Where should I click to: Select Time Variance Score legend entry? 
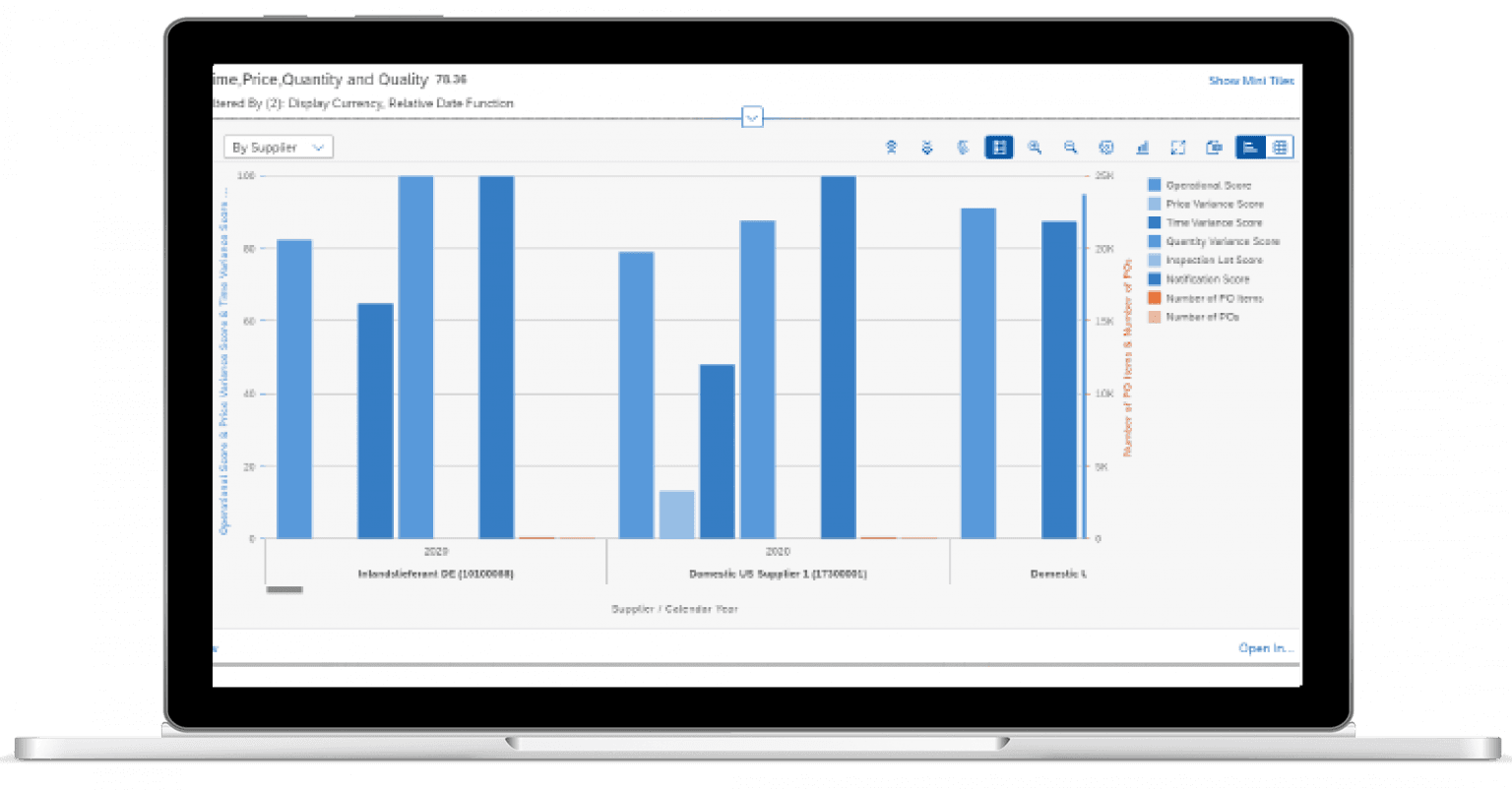coord(1214,222)
